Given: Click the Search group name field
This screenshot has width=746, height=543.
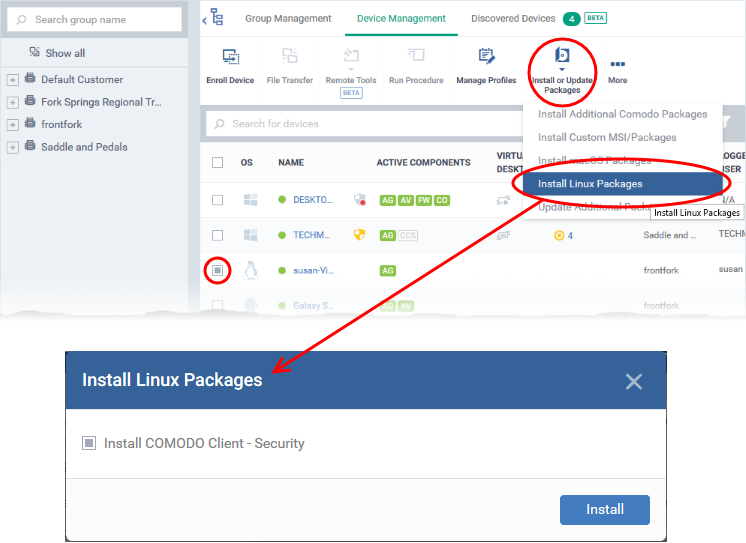Looking at the screenshot, I should [x=94, y=20].
